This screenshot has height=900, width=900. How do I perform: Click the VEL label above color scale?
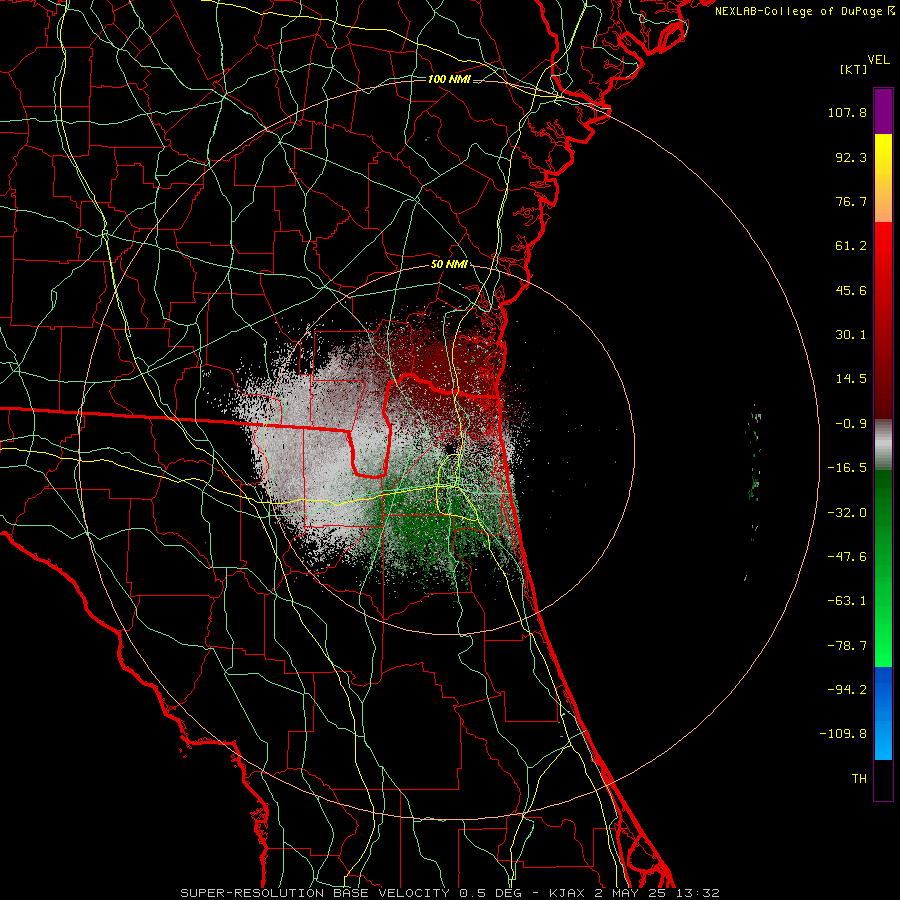(878, 60)
